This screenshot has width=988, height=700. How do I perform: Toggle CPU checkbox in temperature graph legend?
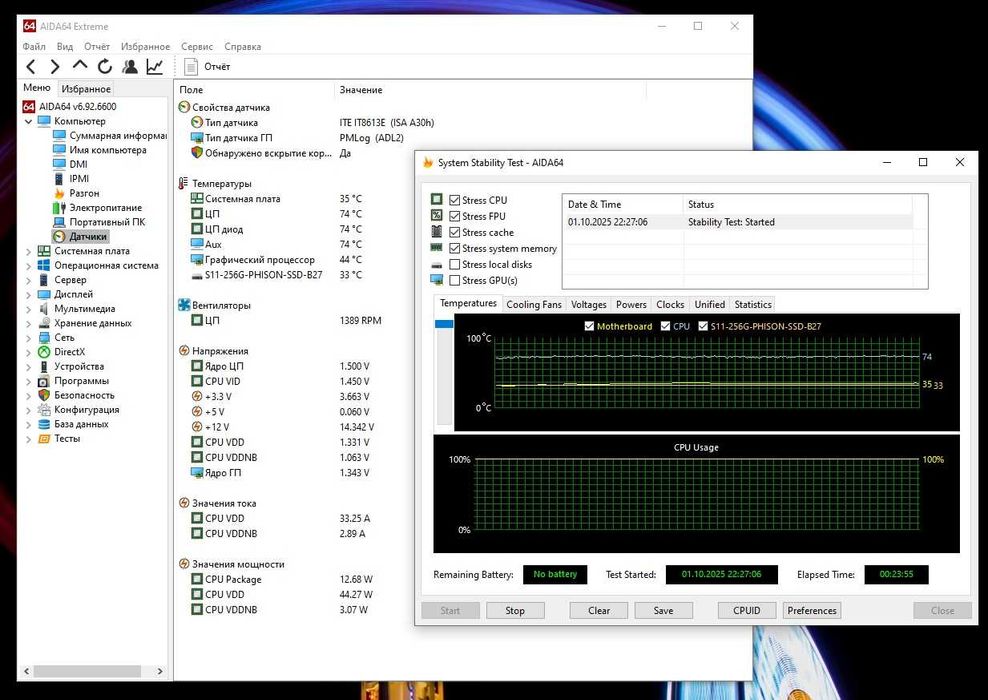point(665,326)
